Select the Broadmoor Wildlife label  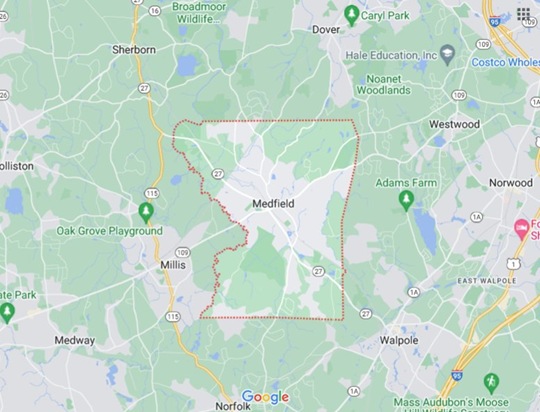point(199,12)
